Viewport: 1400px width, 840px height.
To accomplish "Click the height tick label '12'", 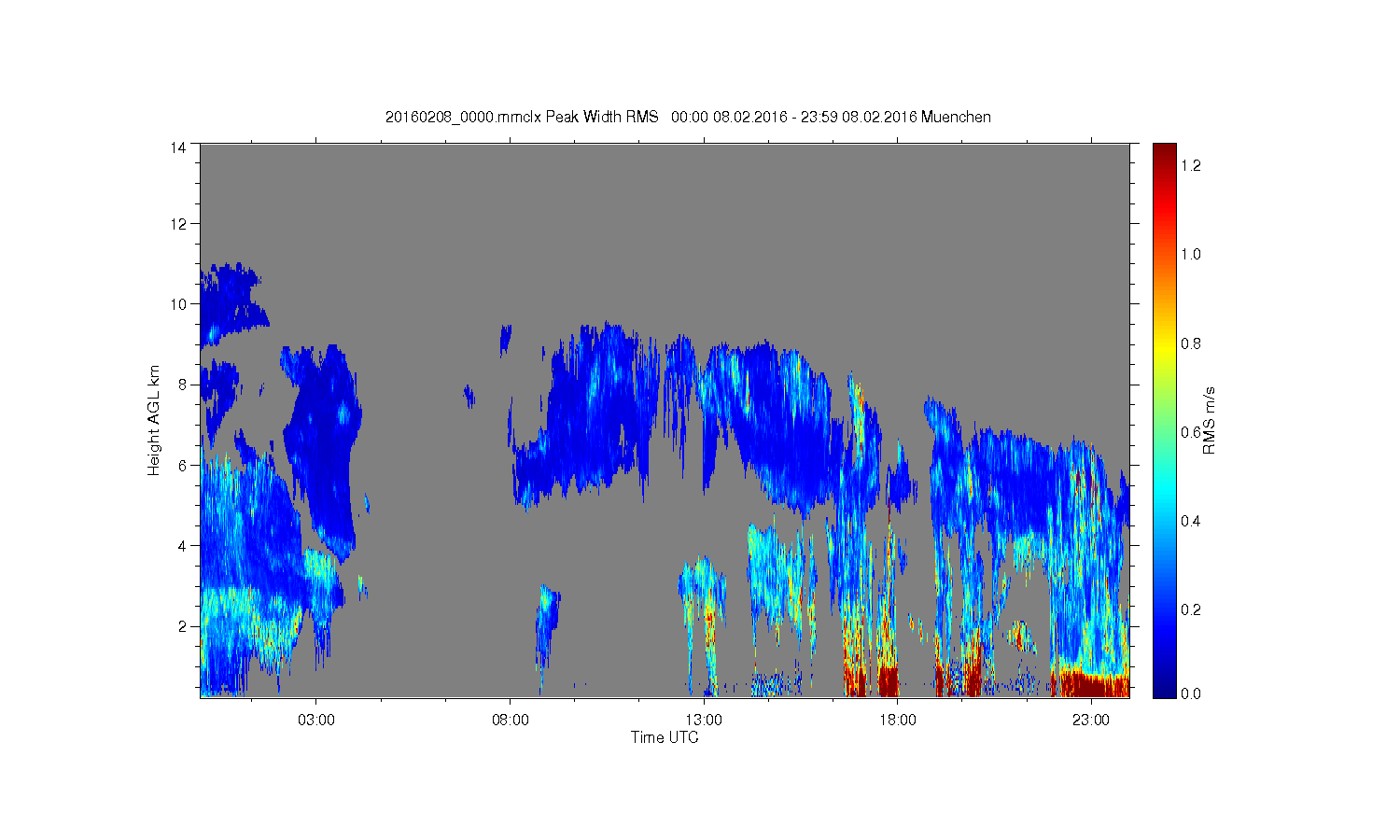I will [178, 224].
